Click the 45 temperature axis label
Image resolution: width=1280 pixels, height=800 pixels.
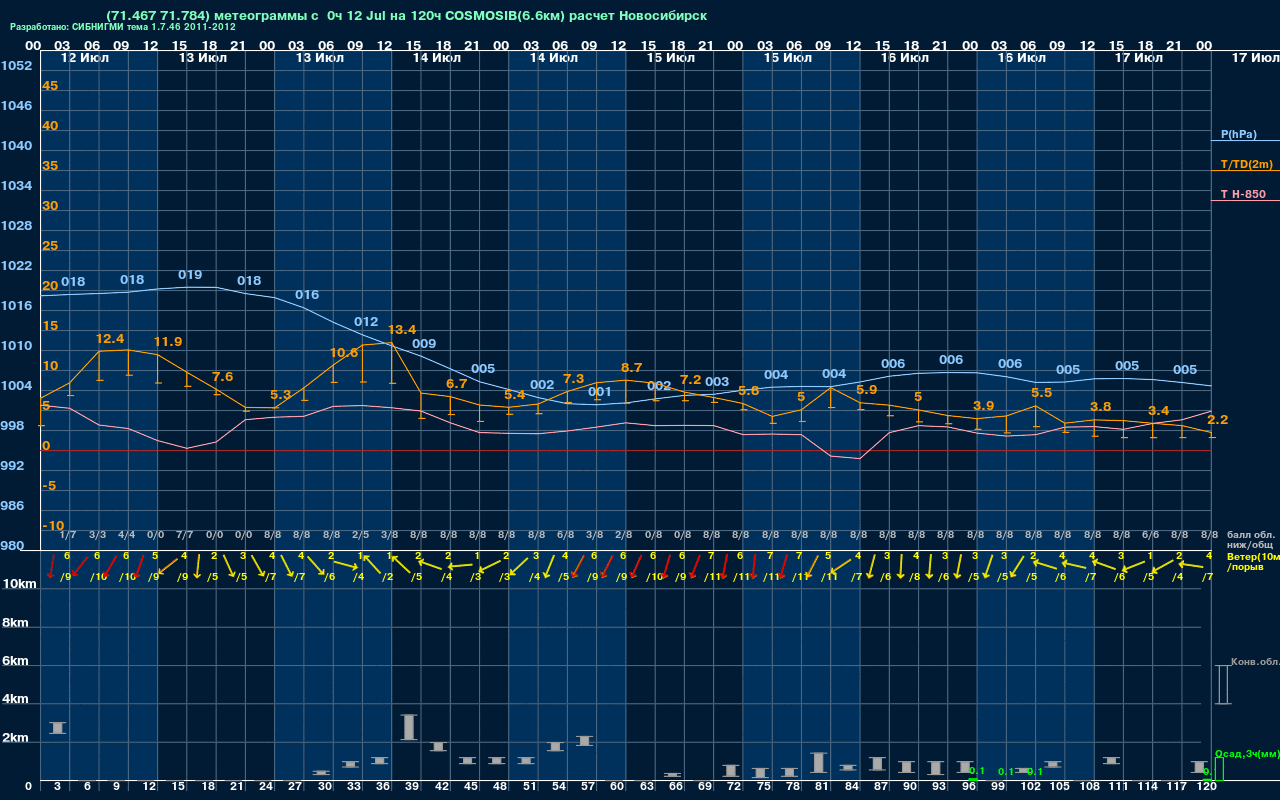click(x=50, y=86)
